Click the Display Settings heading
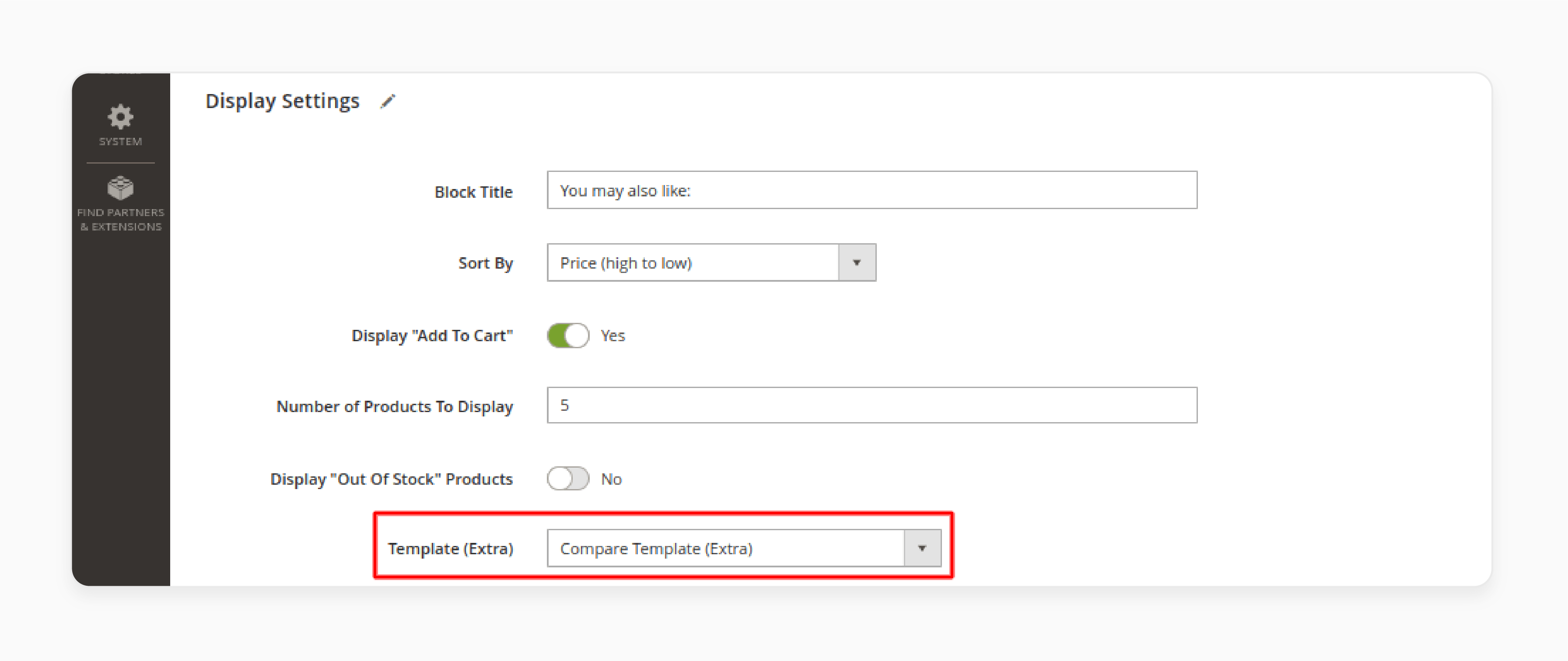This screenshot has width=1568, height=661. pos(282,101)
